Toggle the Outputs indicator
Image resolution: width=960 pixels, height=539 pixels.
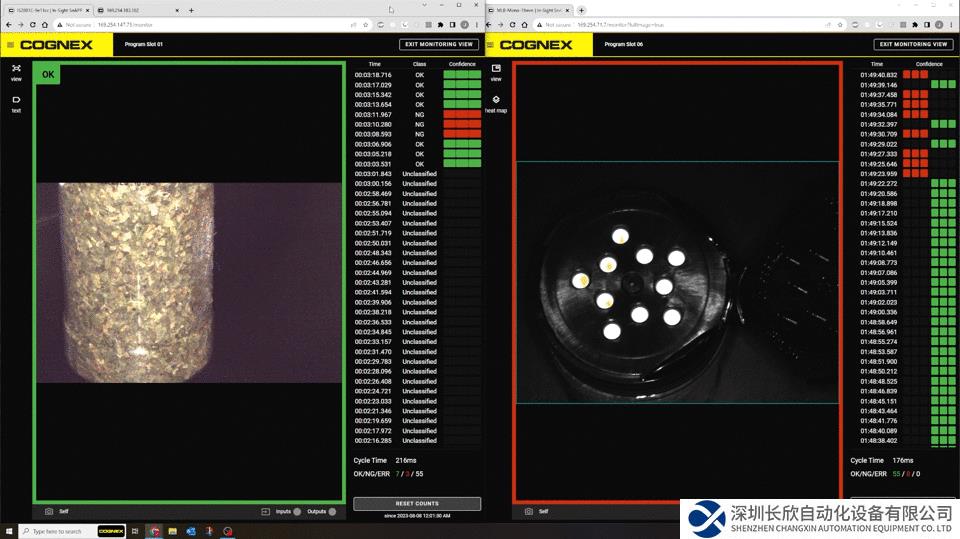(332, 511)
